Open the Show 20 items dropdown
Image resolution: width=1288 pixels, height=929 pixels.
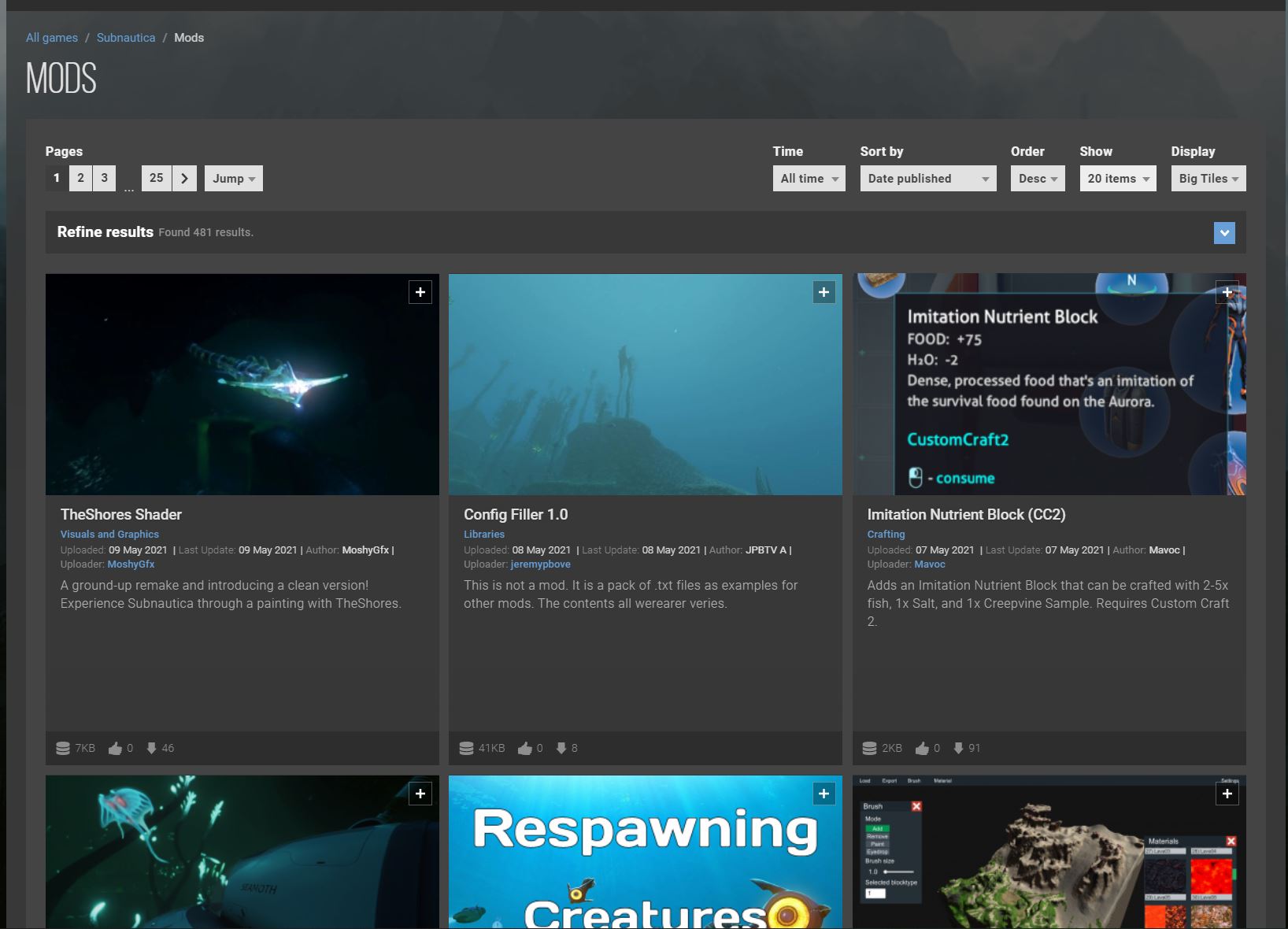coord(1118,179)
